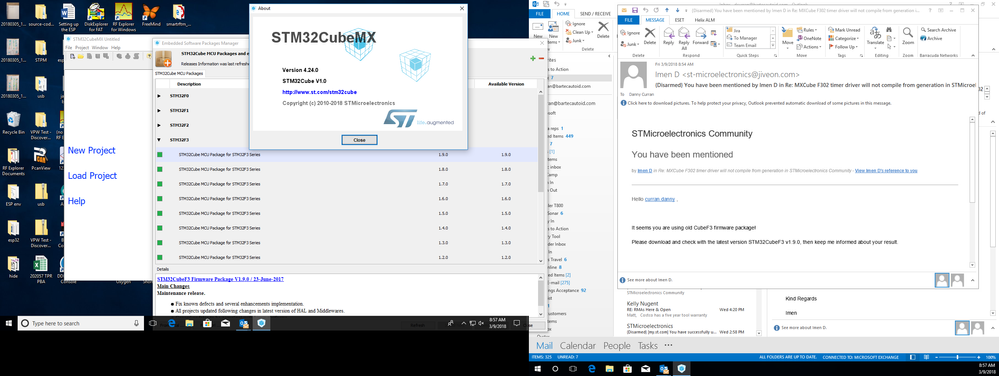Open the Project menu in STM32CubeMX
Viewport: 999px width, 376px height.
82,48
